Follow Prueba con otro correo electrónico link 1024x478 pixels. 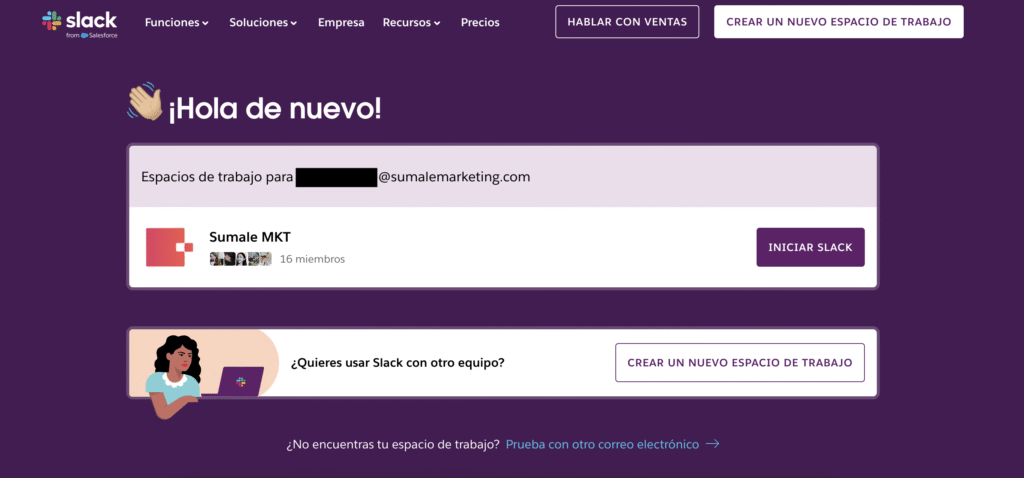click(602, 445)
